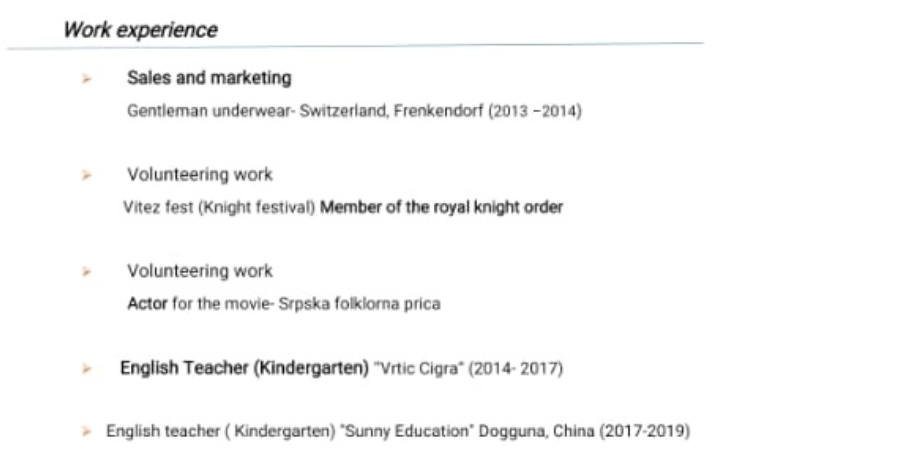Click the arrow bullet beside Sales and marketing
This screenshot has height=454, width=922.
tap(86, 78)
